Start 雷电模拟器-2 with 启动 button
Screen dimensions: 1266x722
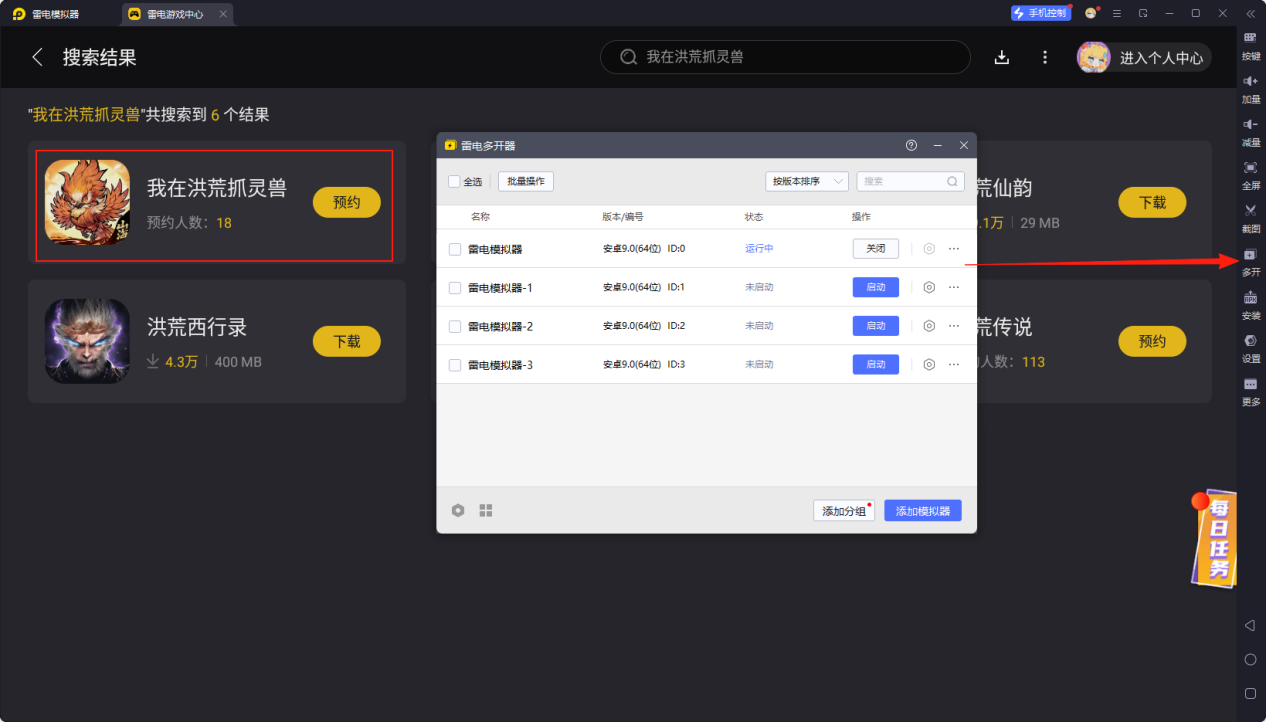point(876,326)
